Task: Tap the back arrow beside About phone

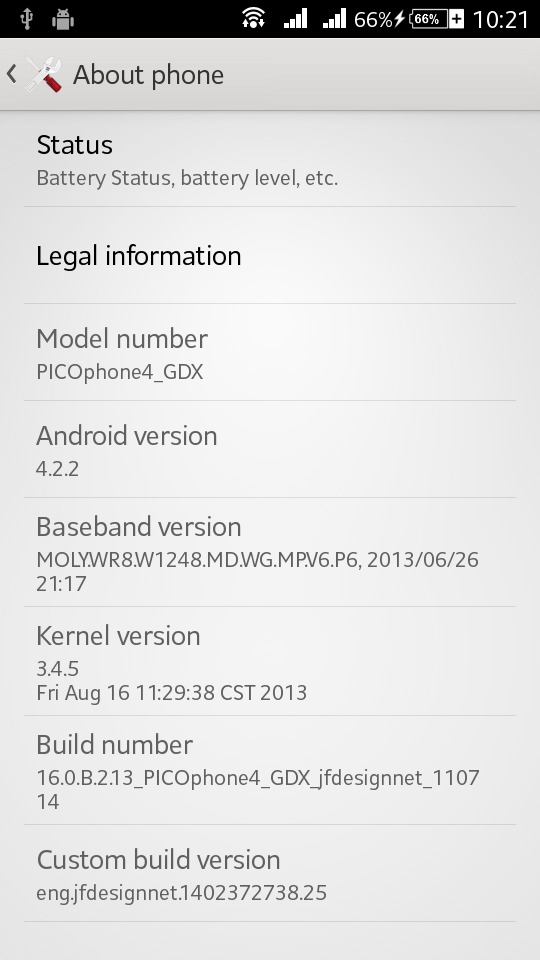Action: tap(11, 74)
